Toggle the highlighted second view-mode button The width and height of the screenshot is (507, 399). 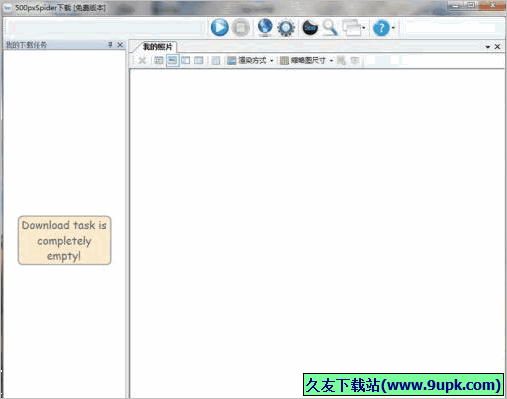click(172, 60)
